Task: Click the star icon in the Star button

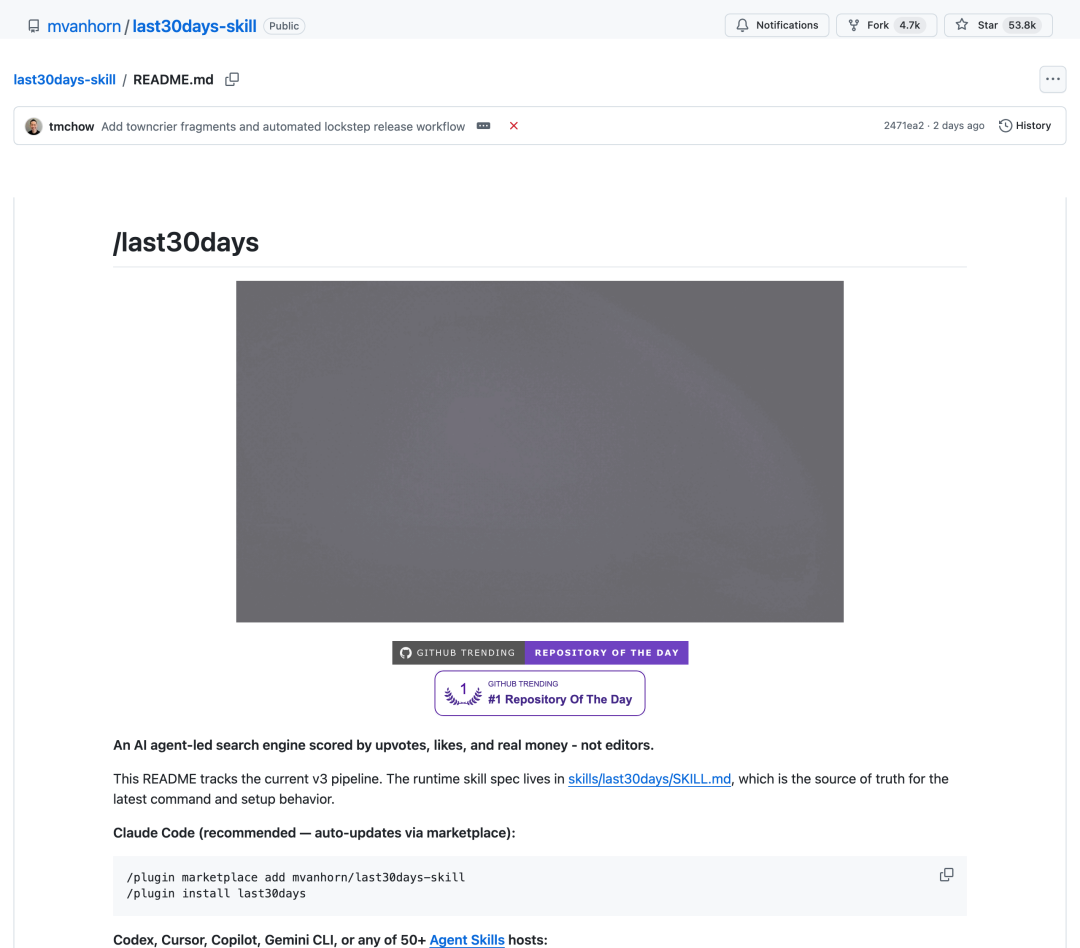Action: click(x=962, y=25)
